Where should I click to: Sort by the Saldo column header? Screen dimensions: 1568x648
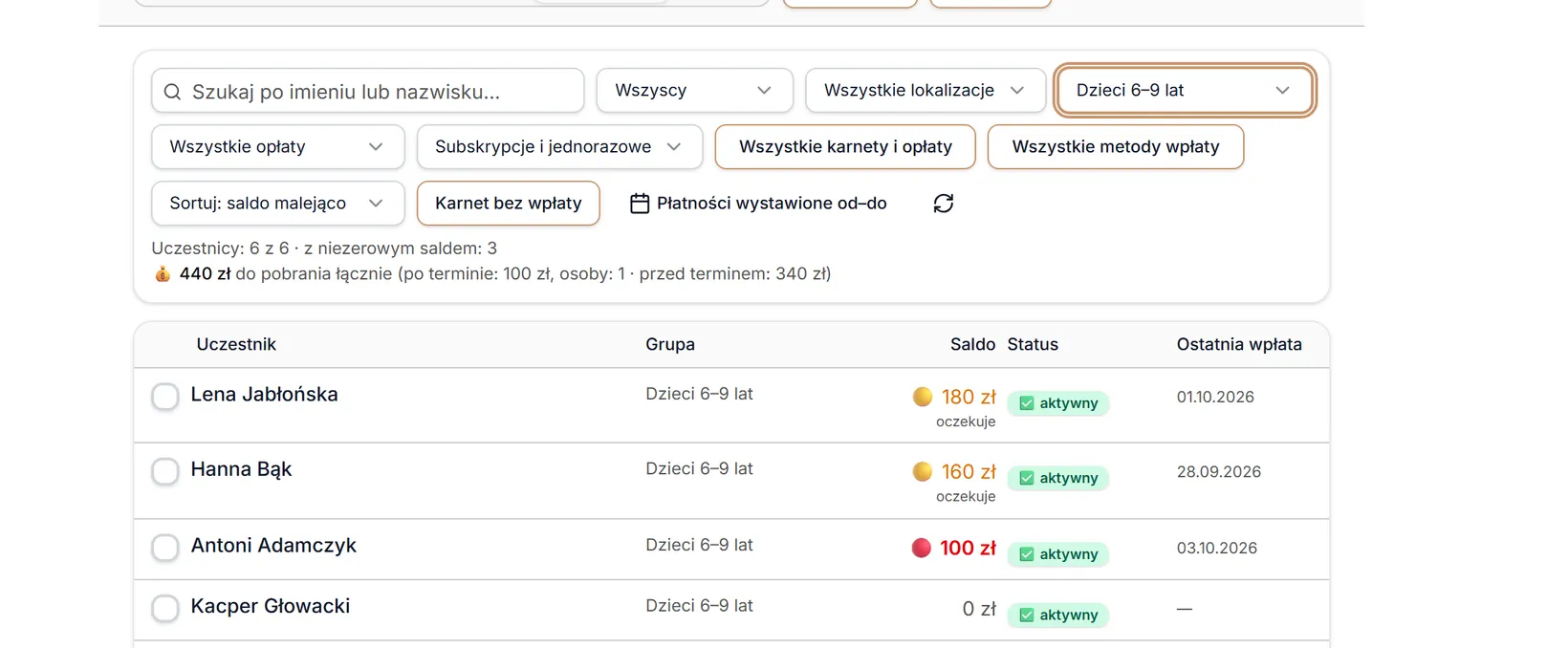point(972,344)
